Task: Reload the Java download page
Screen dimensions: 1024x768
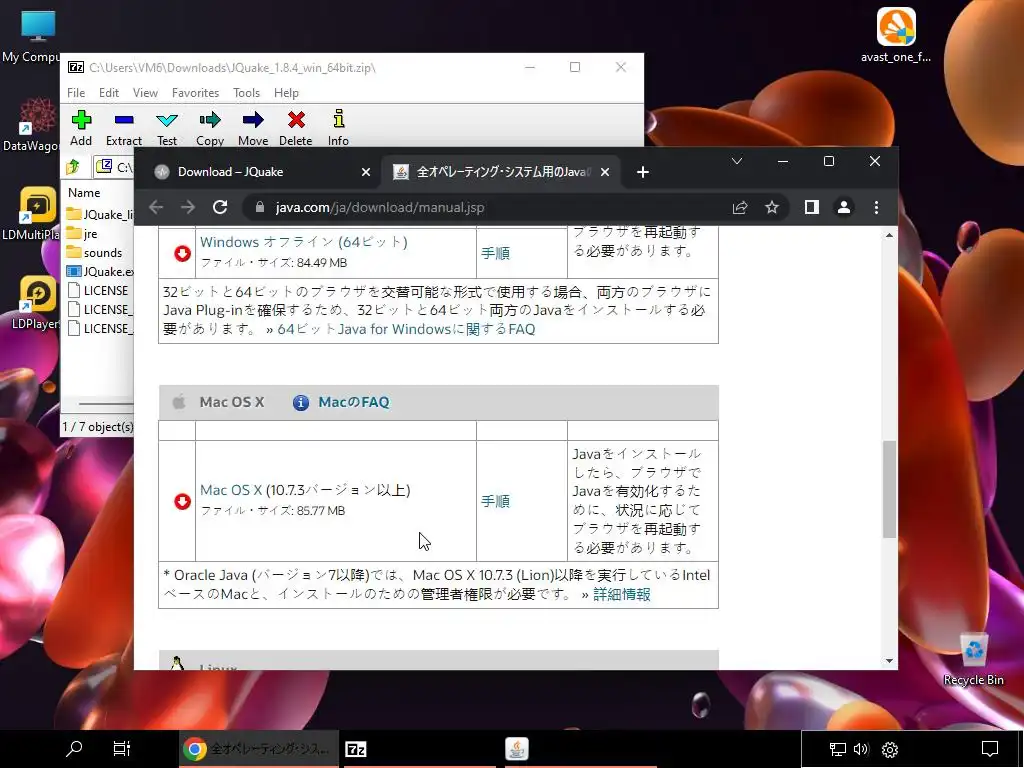Action: click(220, 207)
